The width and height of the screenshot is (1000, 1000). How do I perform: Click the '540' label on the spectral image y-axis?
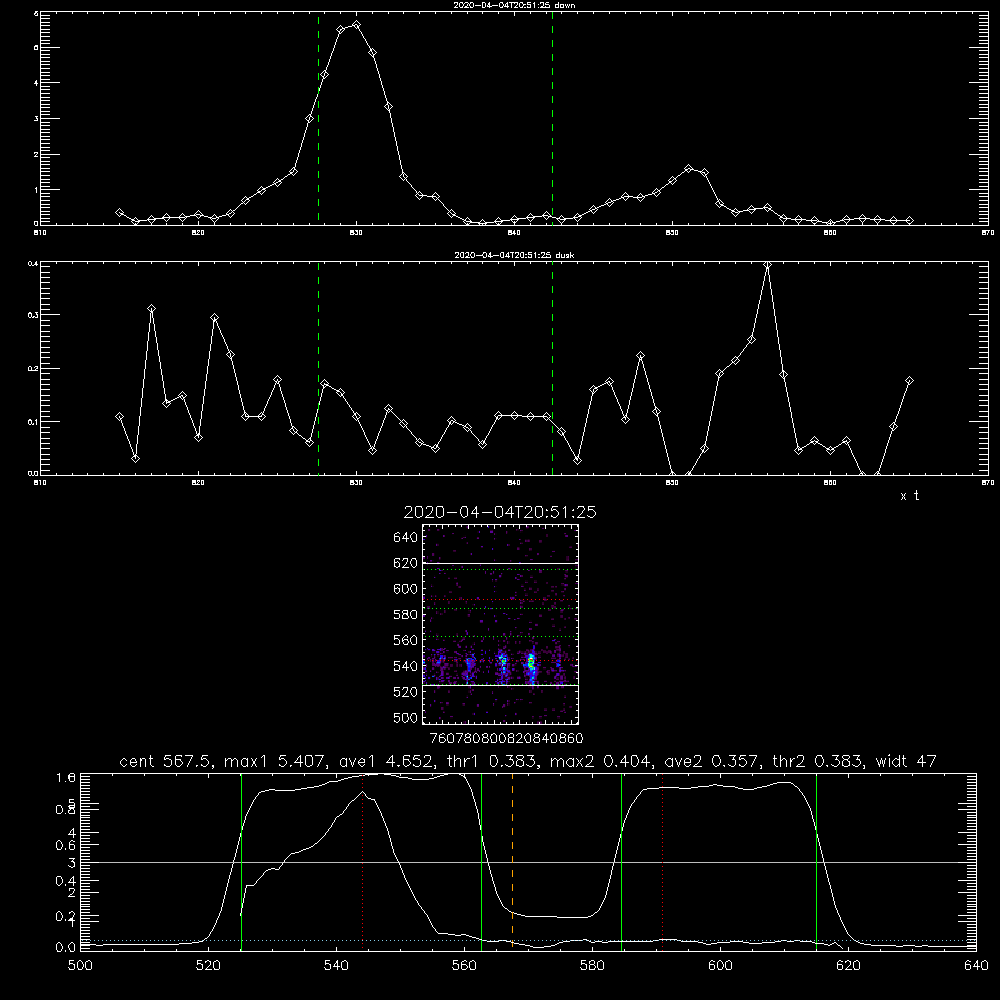click(x=406, y=666)
